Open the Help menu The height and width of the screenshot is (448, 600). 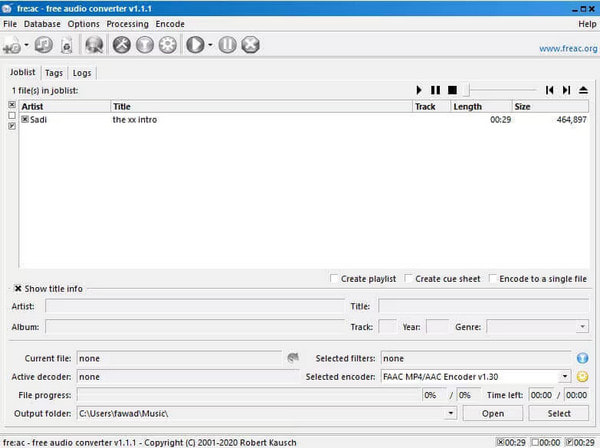point(587,24)
